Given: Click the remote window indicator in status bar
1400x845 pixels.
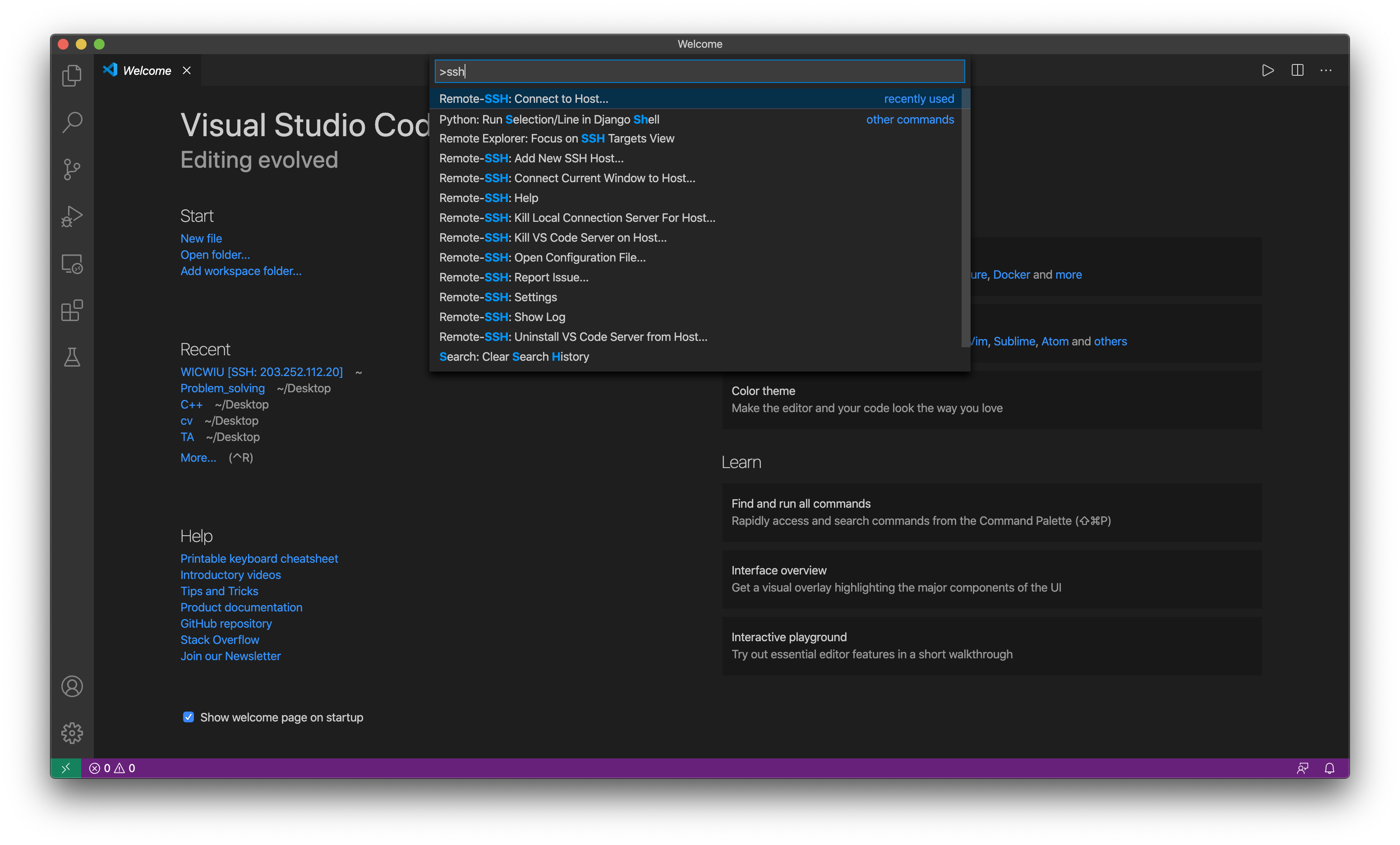Looking at the screenshot, I should (x=66, y=768).
